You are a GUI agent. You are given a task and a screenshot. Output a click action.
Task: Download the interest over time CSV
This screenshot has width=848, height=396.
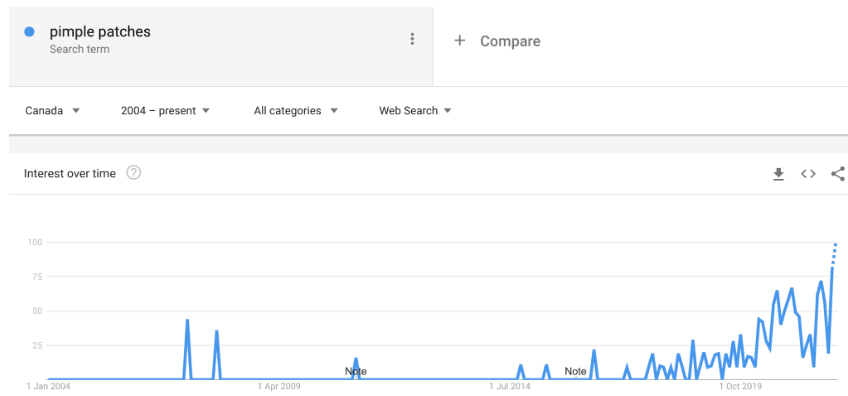click(778, 174)
